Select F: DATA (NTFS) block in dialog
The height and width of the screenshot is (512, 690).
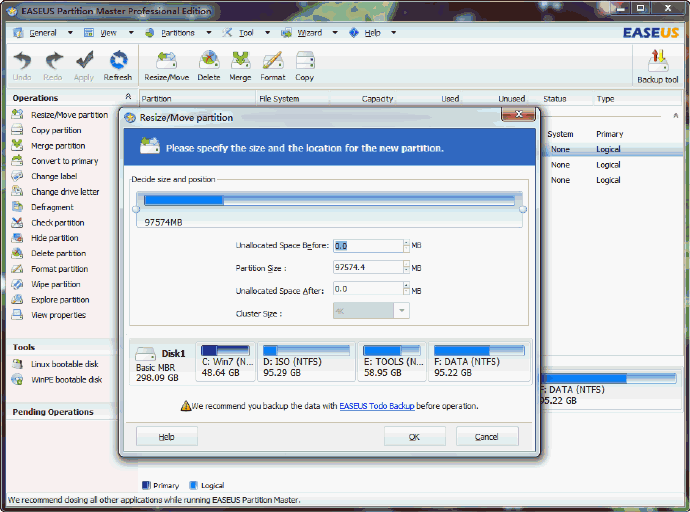click(479, 362)
